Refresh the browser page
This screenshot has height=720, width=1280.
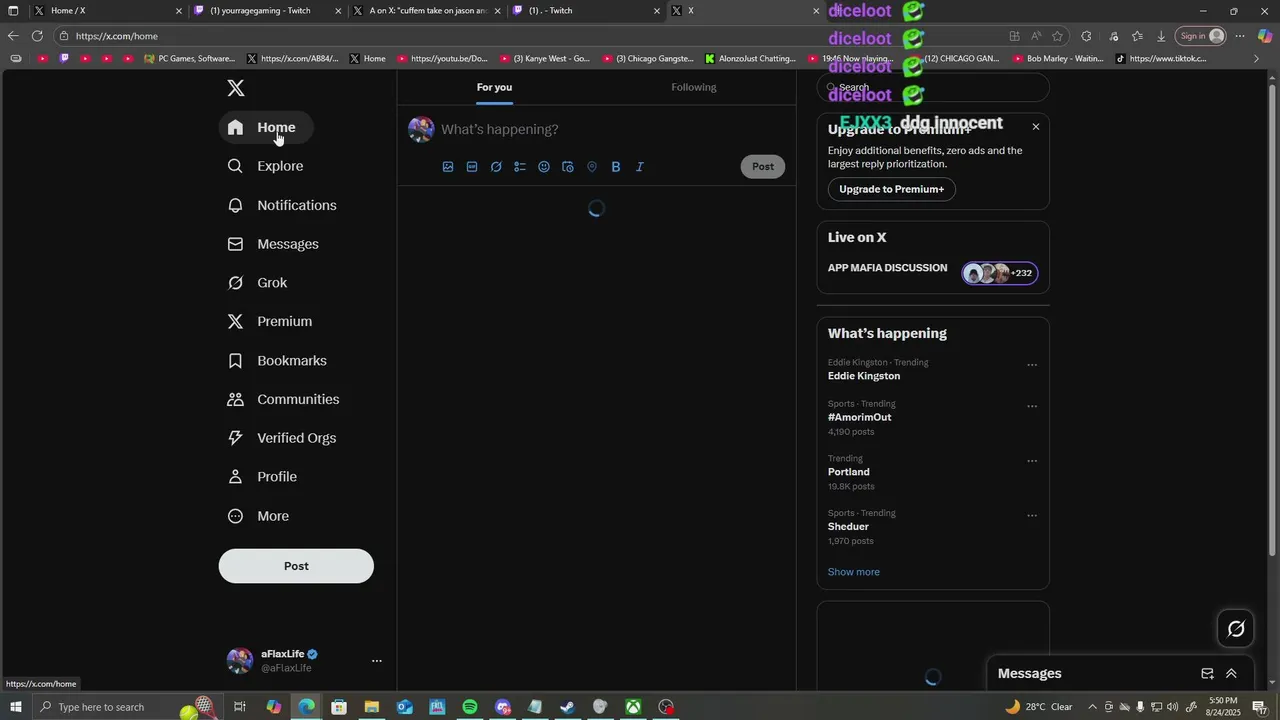tap(37, 36)
